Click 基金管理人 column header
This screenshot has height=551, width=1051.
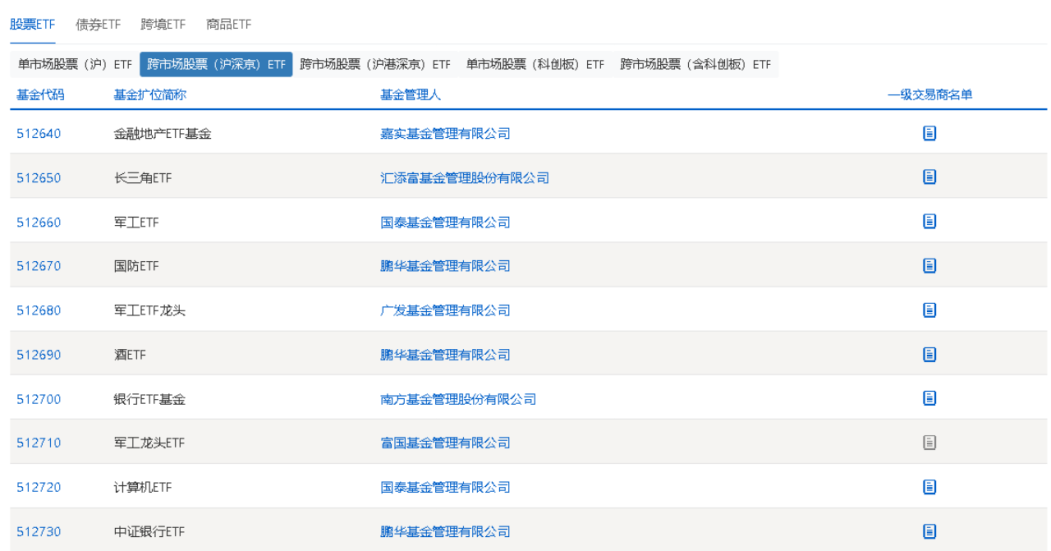click(410, 95)
